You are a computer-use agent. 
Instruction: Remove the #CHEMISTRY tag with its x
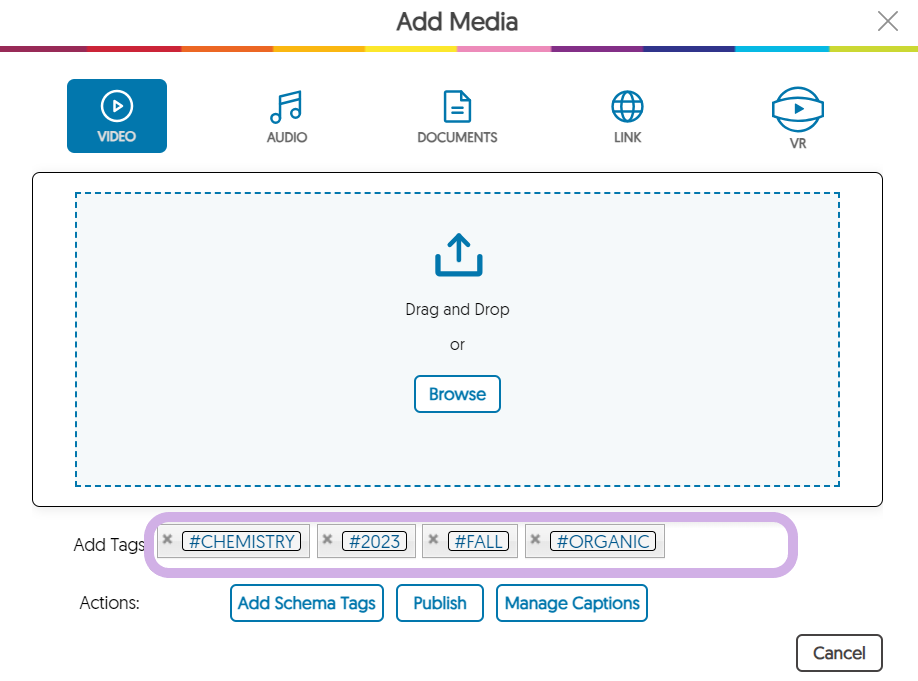[167, 539]
